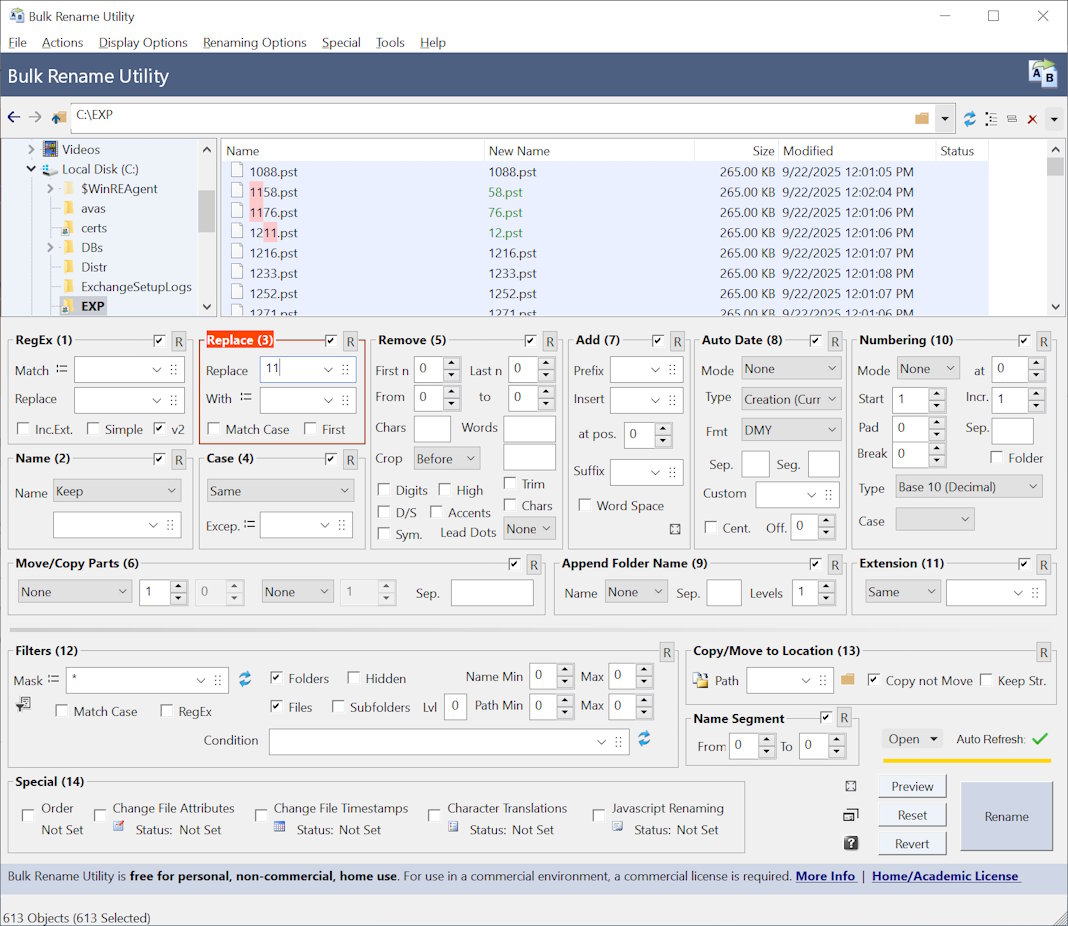Open the Home/Academic License link
Image resolution: width=1068 pixels, height=926 pixels.
tap(945, 876)
